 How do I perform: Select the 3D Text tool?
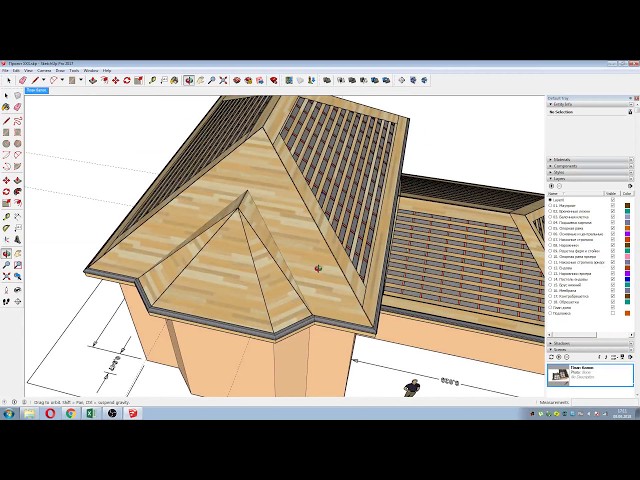pyautogui.click(x=18, y=240)
